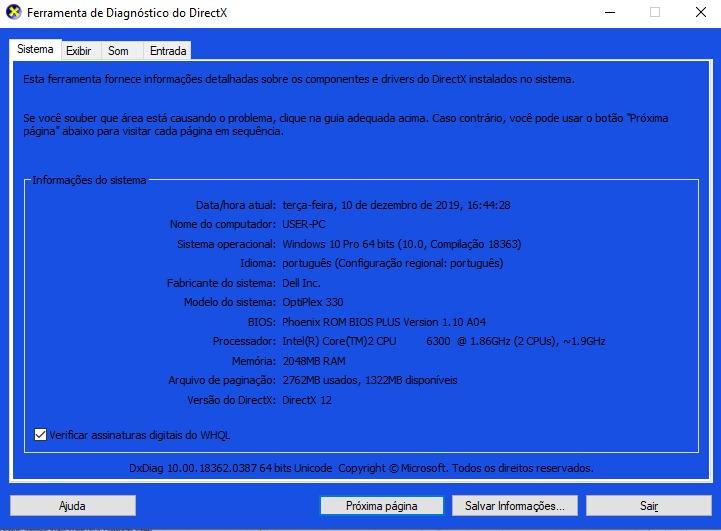Click the disabled maximize window button
This screenshot has height=531, width=721.
point(655,12)
